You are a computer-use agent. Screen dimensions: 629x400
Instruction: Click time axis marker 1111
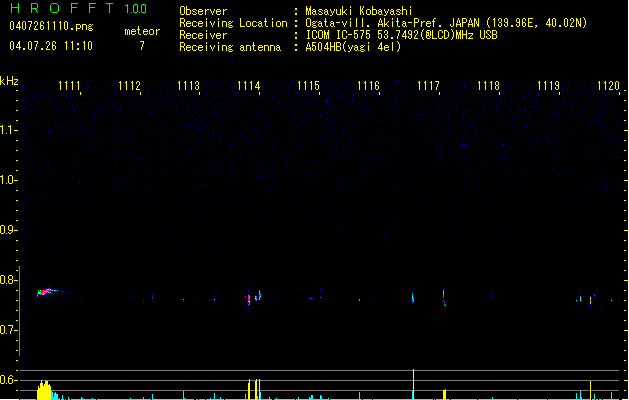(69, 85)
